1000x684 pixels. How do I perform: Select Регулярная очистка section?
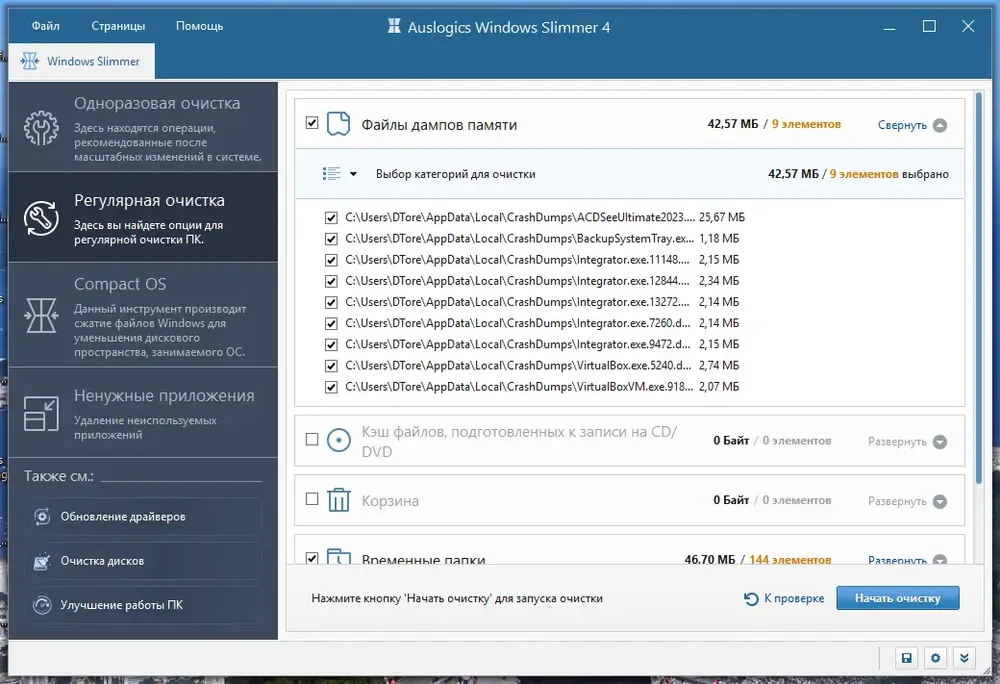[x=143, y=218]
